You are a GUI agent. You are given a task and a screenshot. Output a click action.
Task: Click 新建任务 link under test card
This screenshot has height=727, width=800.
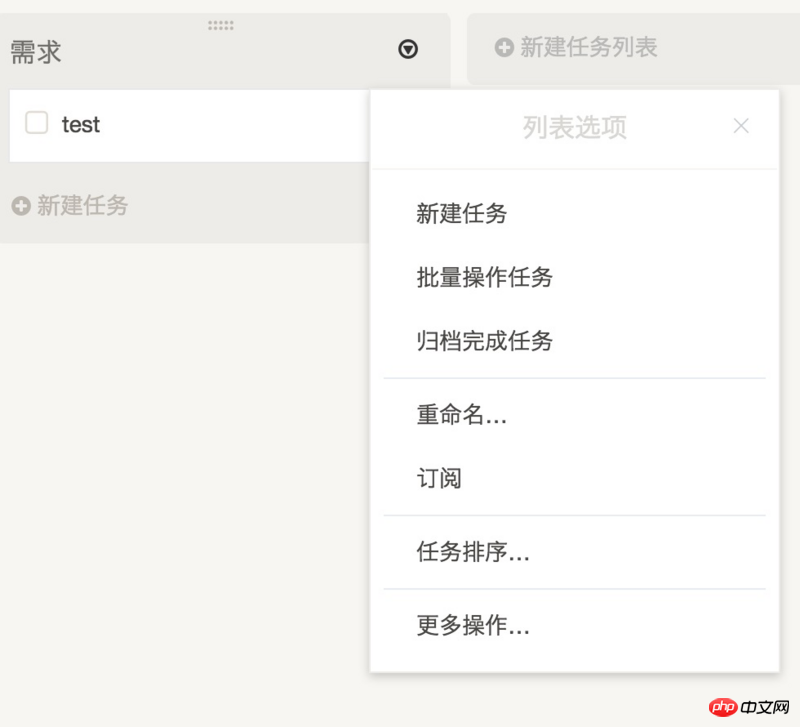click(82, 206)
